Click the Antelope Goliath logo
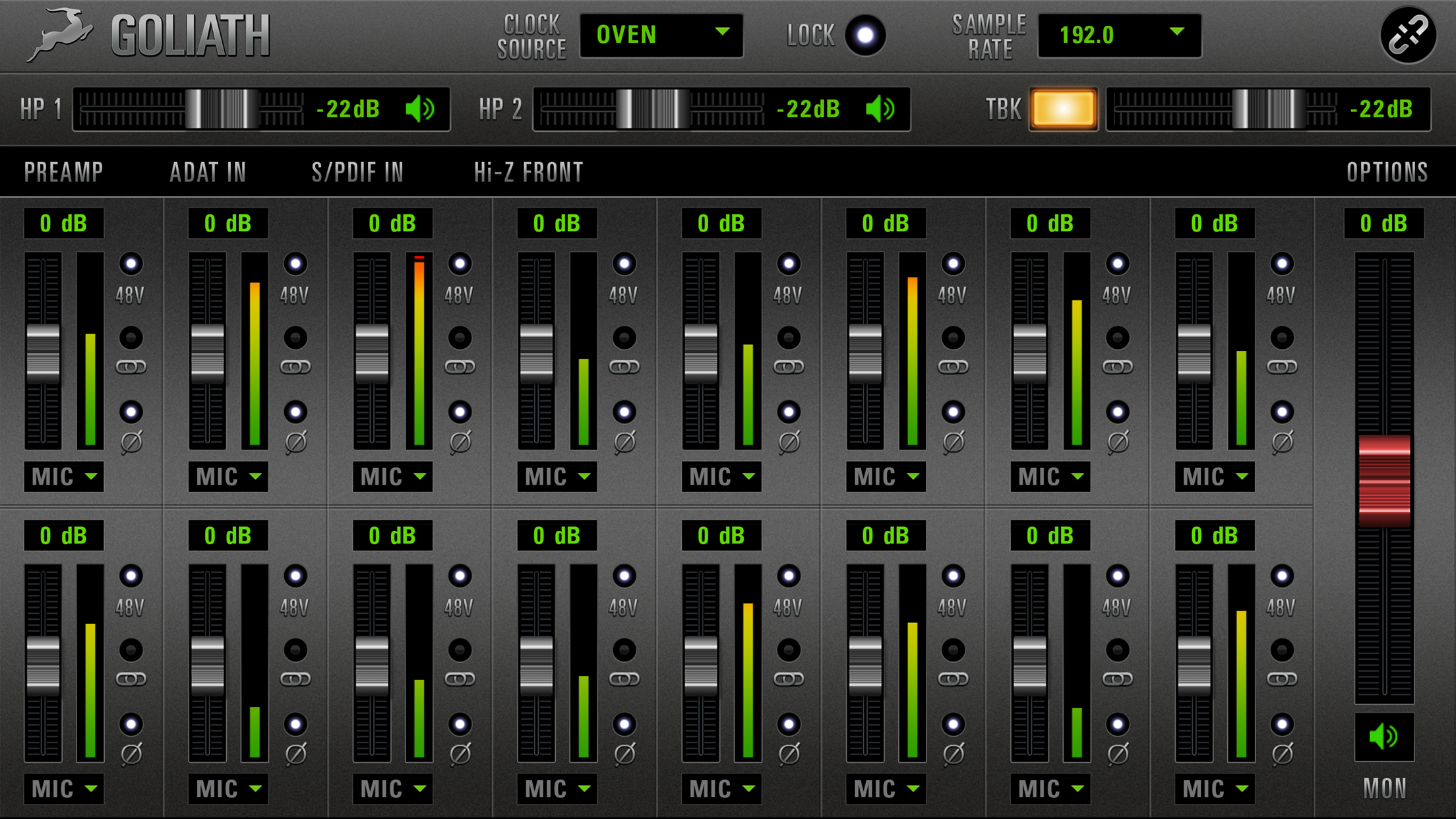Screen dimensions: 1456x819 [149, 34]
